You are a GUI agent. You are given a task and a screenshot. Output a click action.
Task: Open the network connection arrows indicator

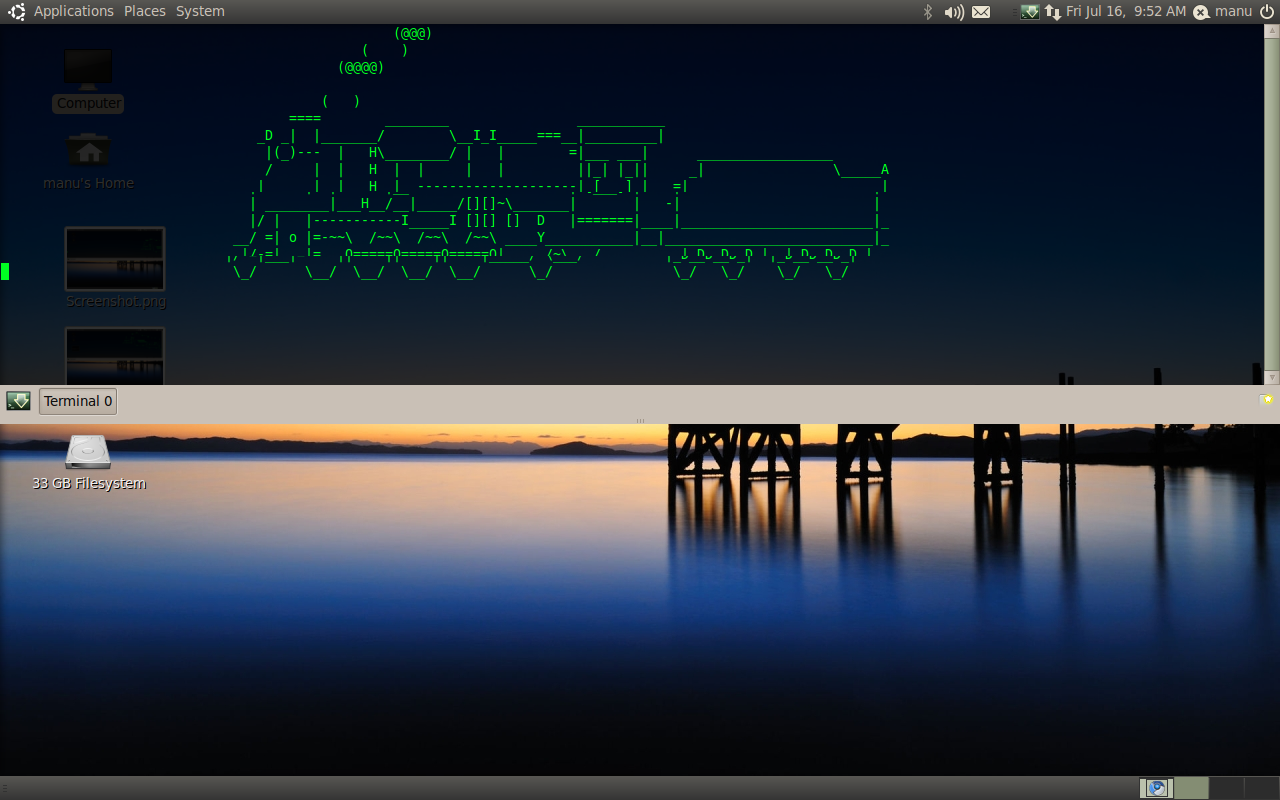coord(1053,11)
